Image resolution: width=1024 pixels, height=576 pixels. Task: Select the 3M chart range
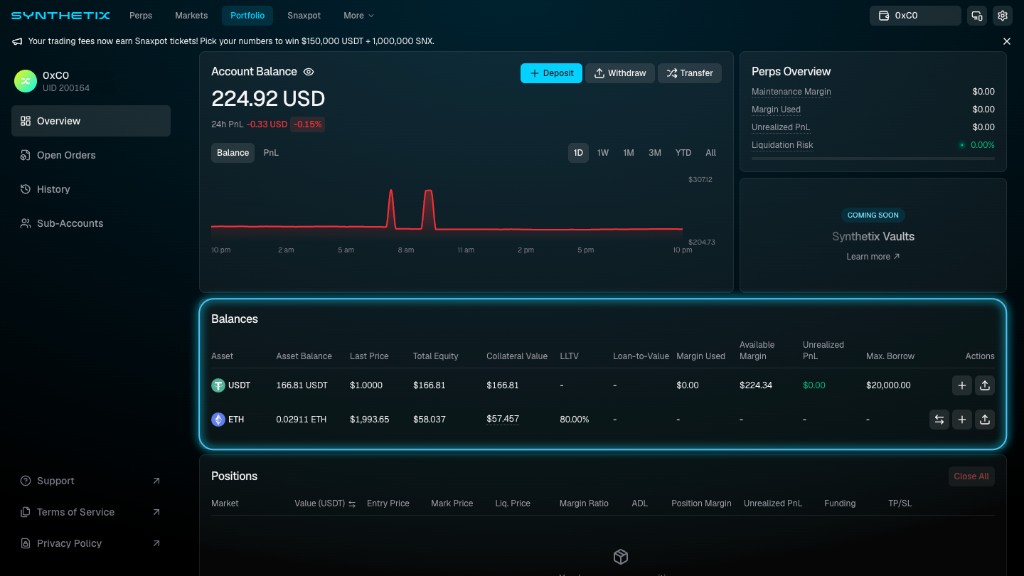tap(654, 153)
